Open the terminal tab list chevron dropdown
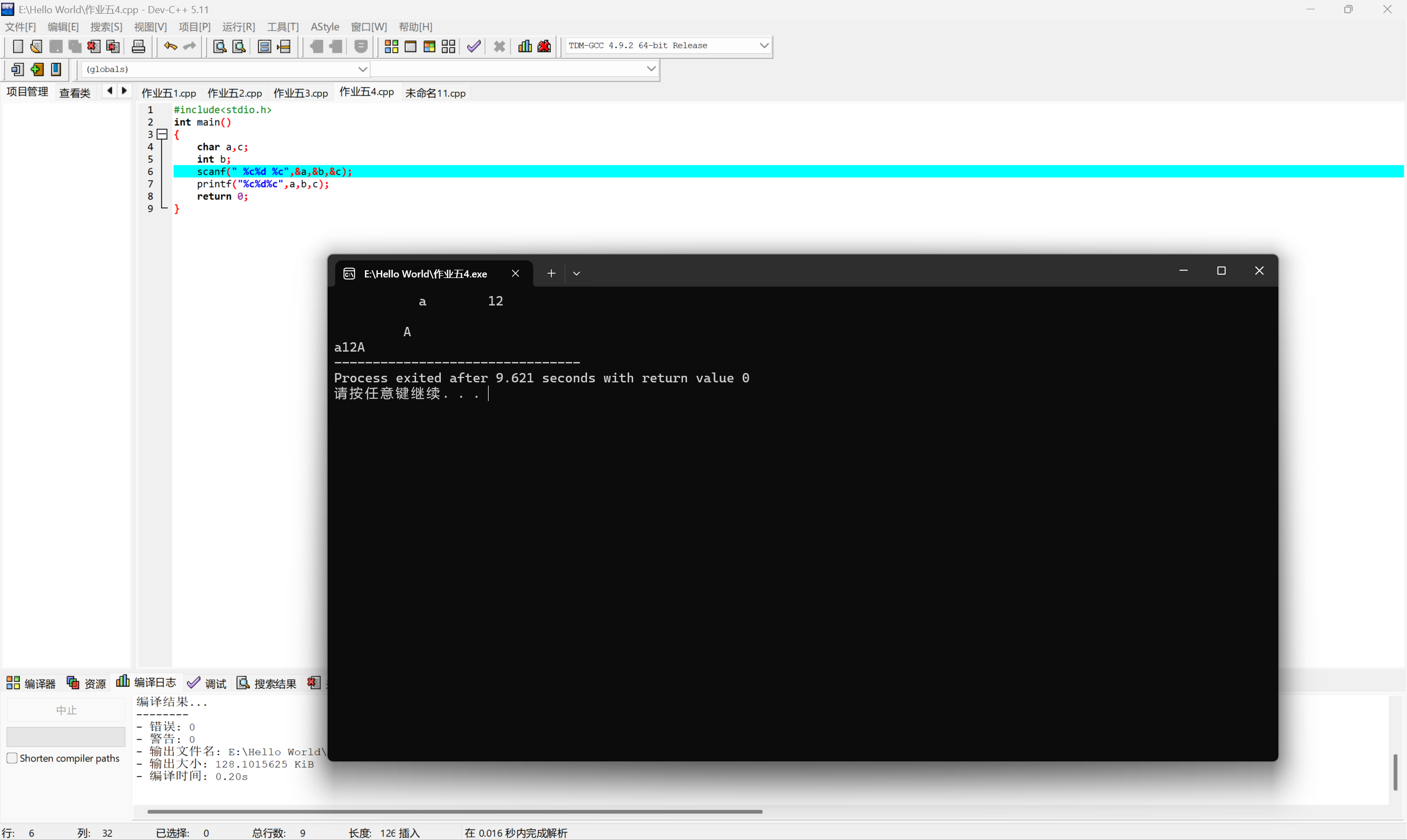1407x840 pixels. (x=577, y=274)
